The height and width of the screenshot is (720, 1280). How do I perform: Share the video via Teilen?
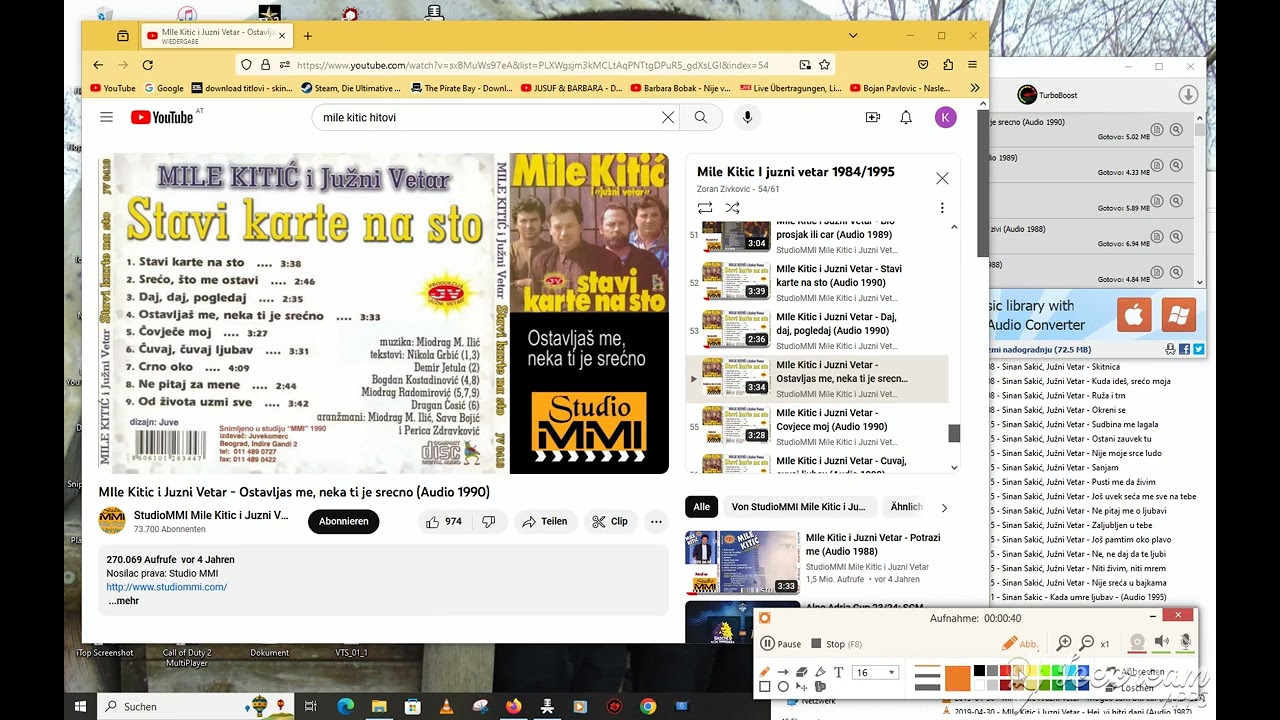(x=544, y=521)
